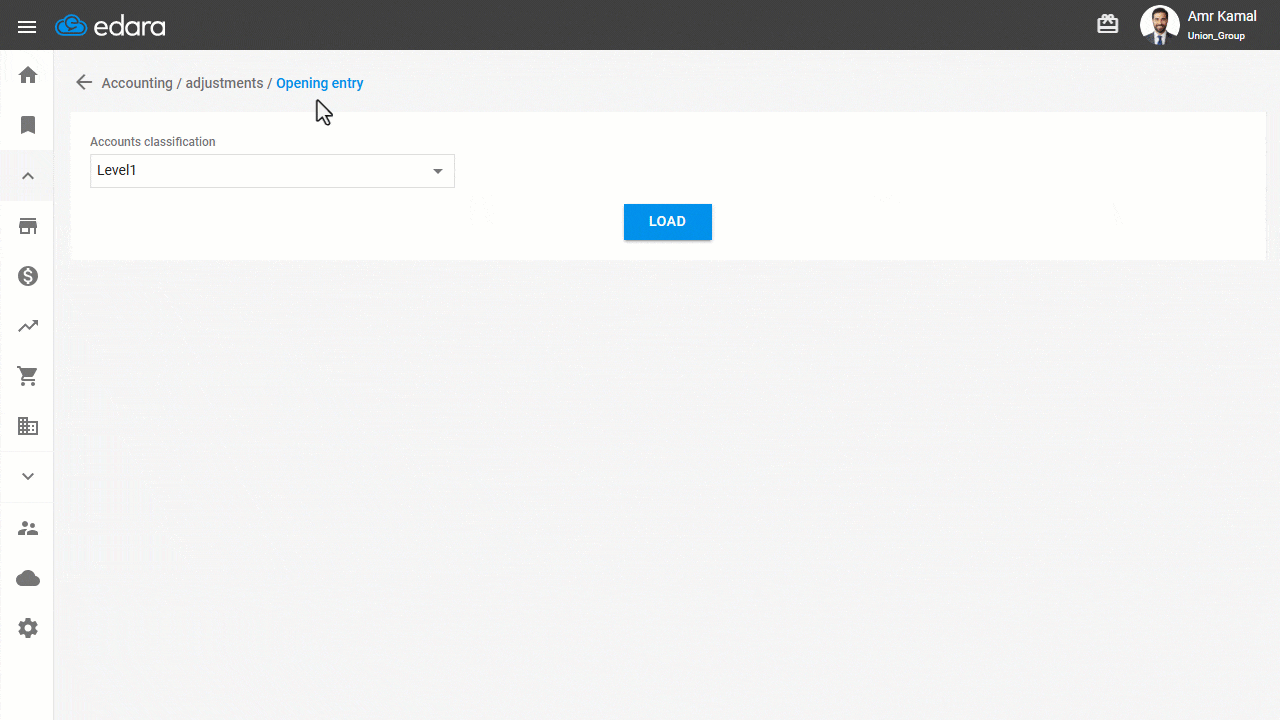Open the cloud sidebar icon
1280x720 pixels.
pos(28,578)
